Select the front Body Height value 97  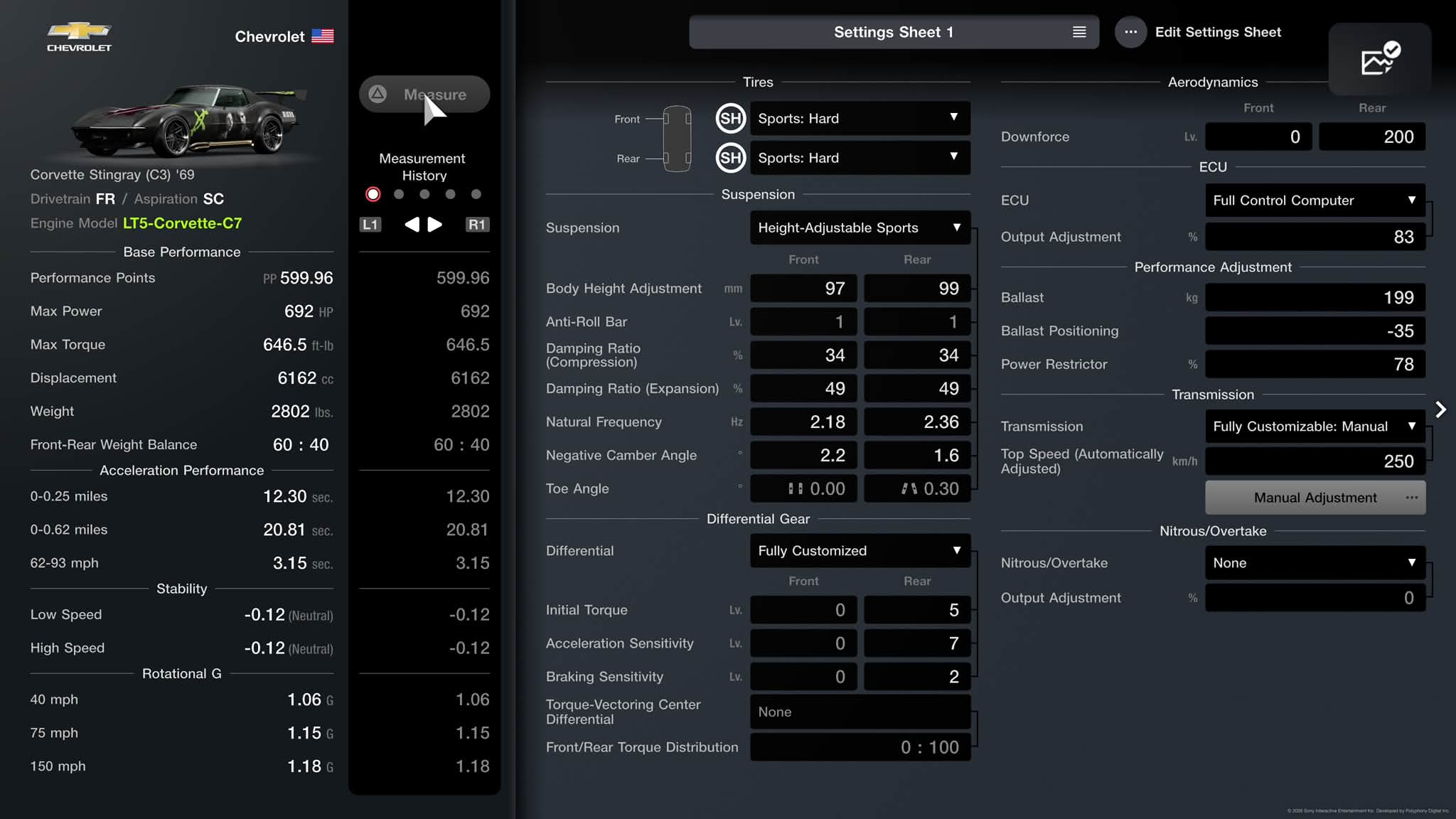(803, 288)
